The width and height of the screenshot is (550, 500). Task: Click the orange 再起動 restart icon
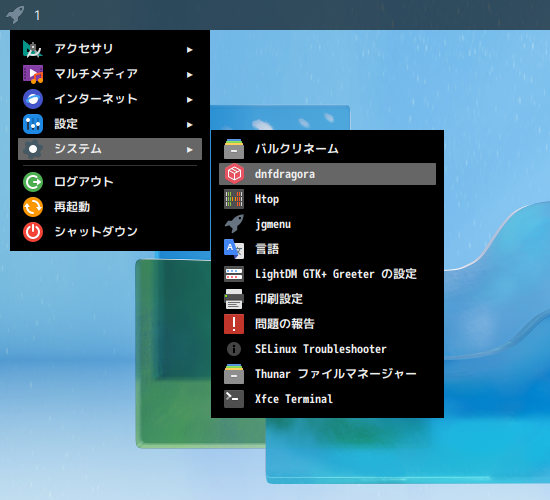tap(33, 207)
